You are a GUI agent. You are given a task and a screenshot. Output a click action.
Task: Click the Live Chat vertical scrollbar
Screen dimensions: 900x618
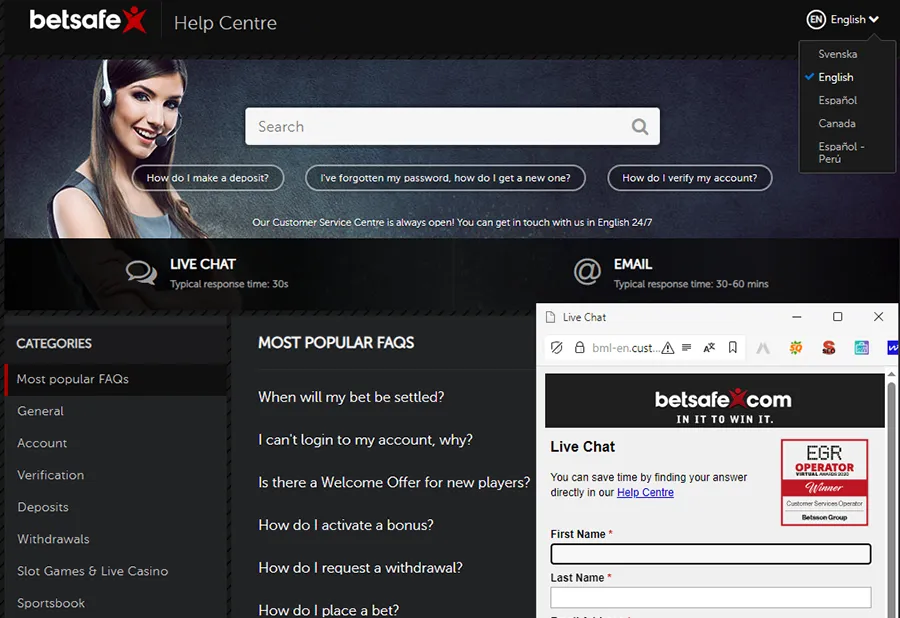(x=891, y=493)
